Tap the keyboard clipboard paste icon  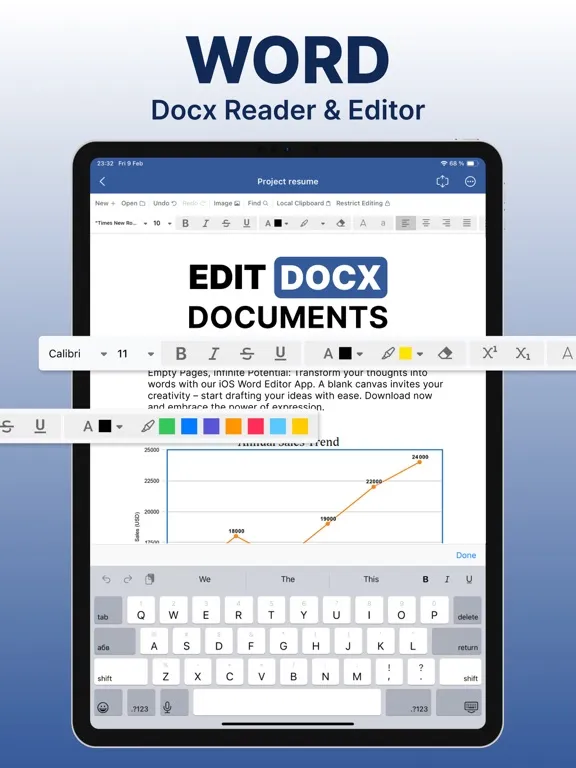(x=150, y=579)
